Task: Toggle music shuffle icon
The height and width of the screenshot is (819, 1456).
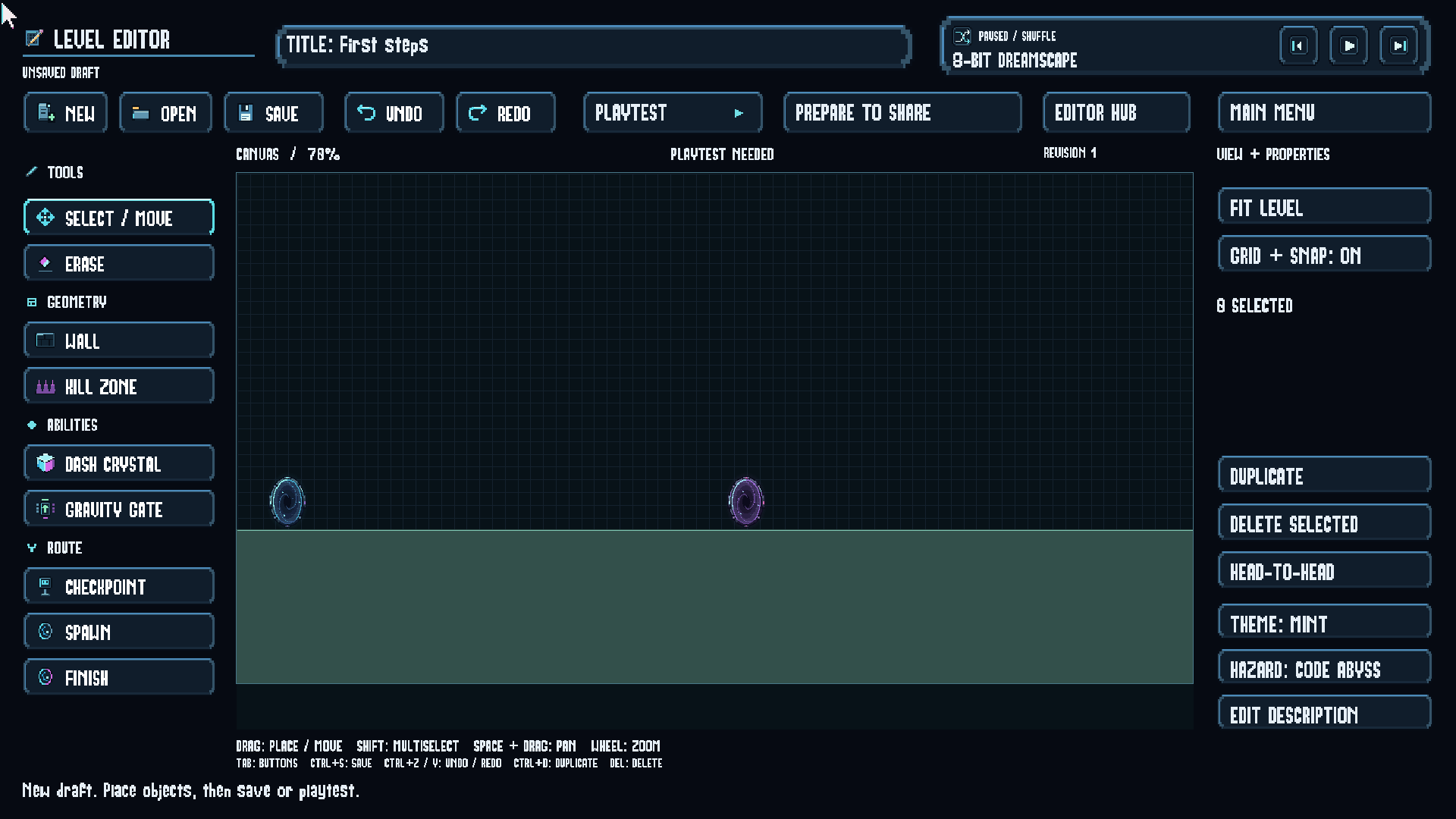Action: [962, 36]
